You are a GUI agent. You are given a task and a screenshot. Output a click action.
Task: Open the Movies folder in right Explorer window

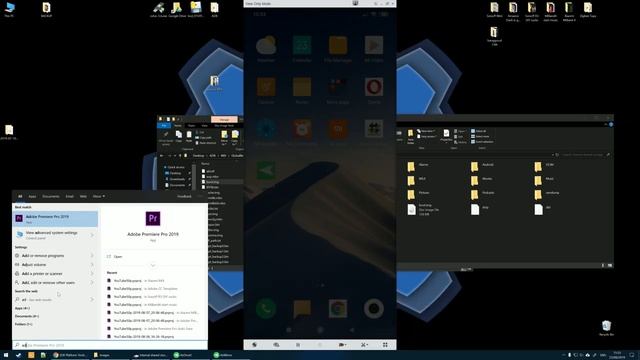[x=482, y=180]
